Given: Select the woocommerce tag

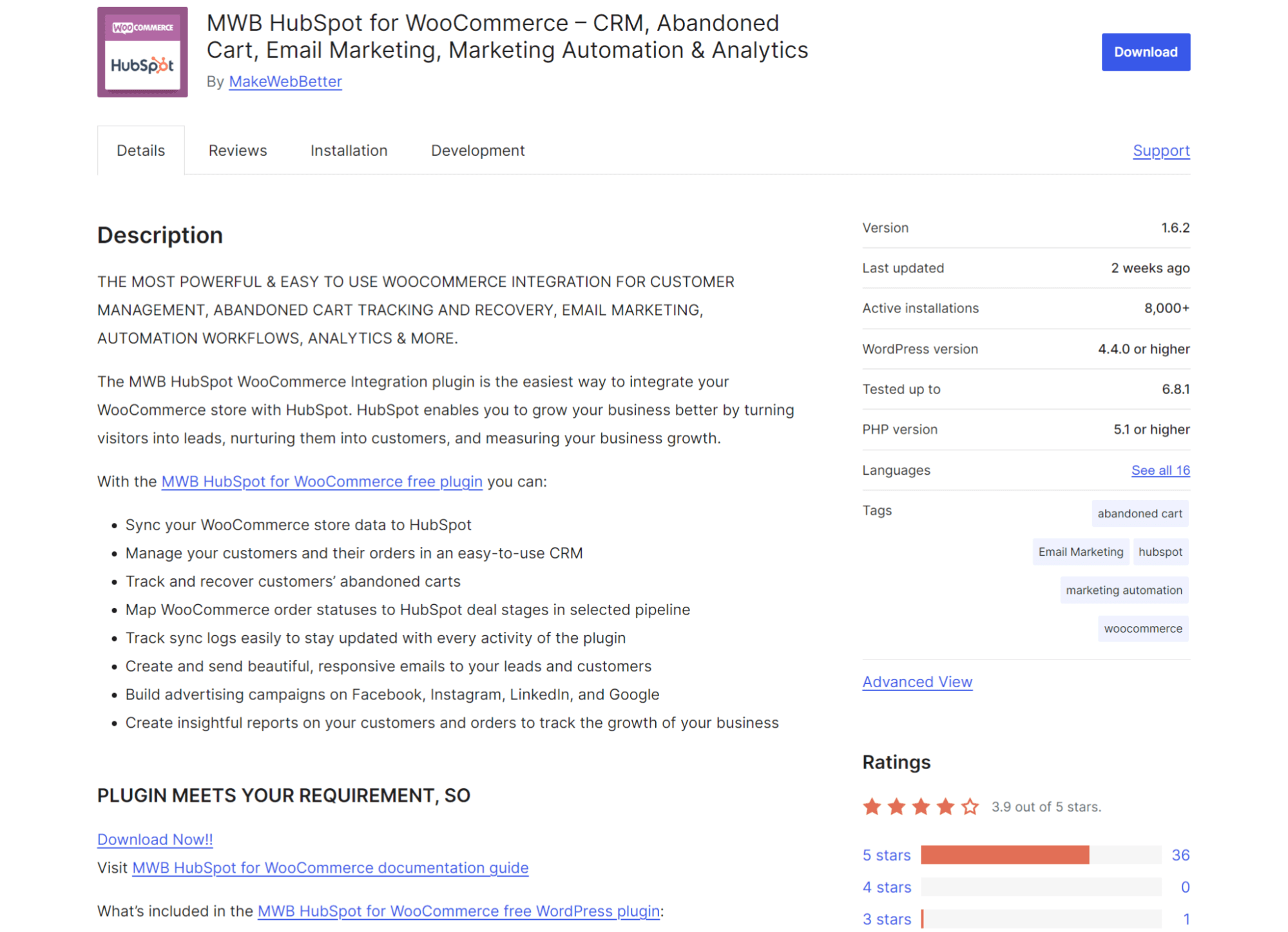Looking at the screenshot, I should pyautogui.click(x=1143, y=629).
